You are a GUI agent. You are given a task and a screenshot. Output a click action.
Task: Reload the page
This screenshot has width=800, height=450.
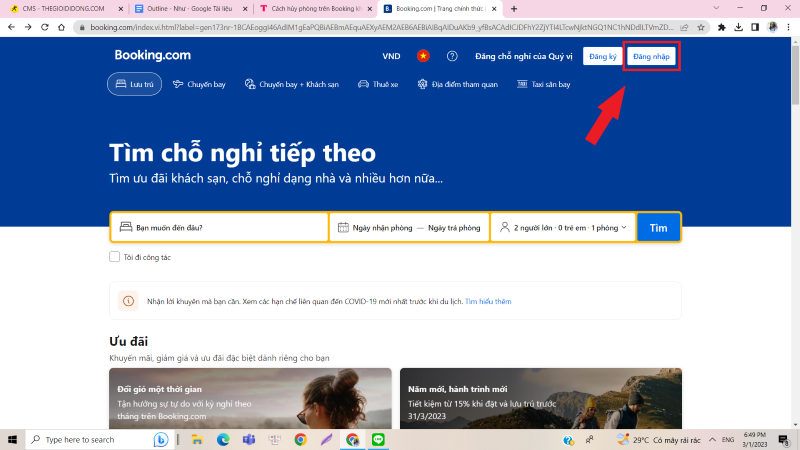pyautogui.click(x=45, y=27)
